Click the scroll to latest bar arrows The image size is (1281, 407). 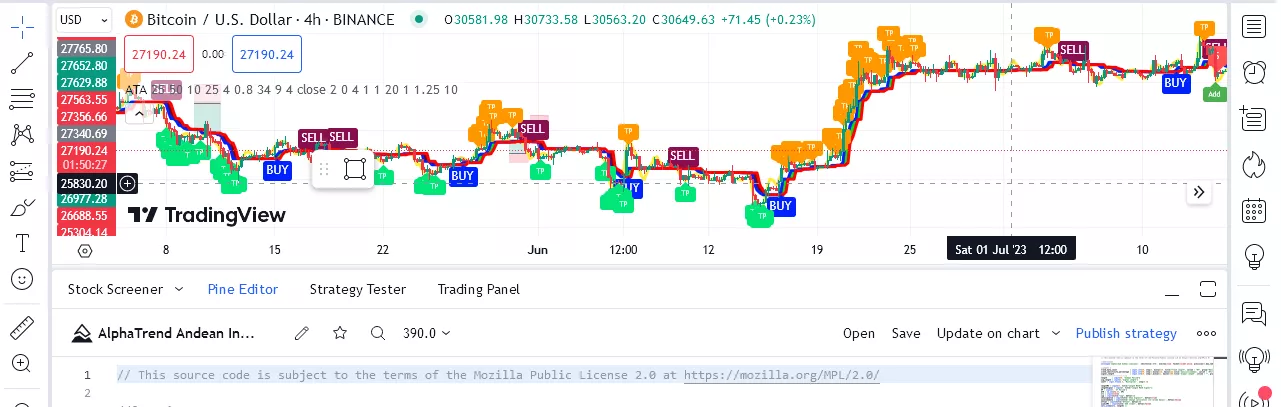tap(1199, 192)
